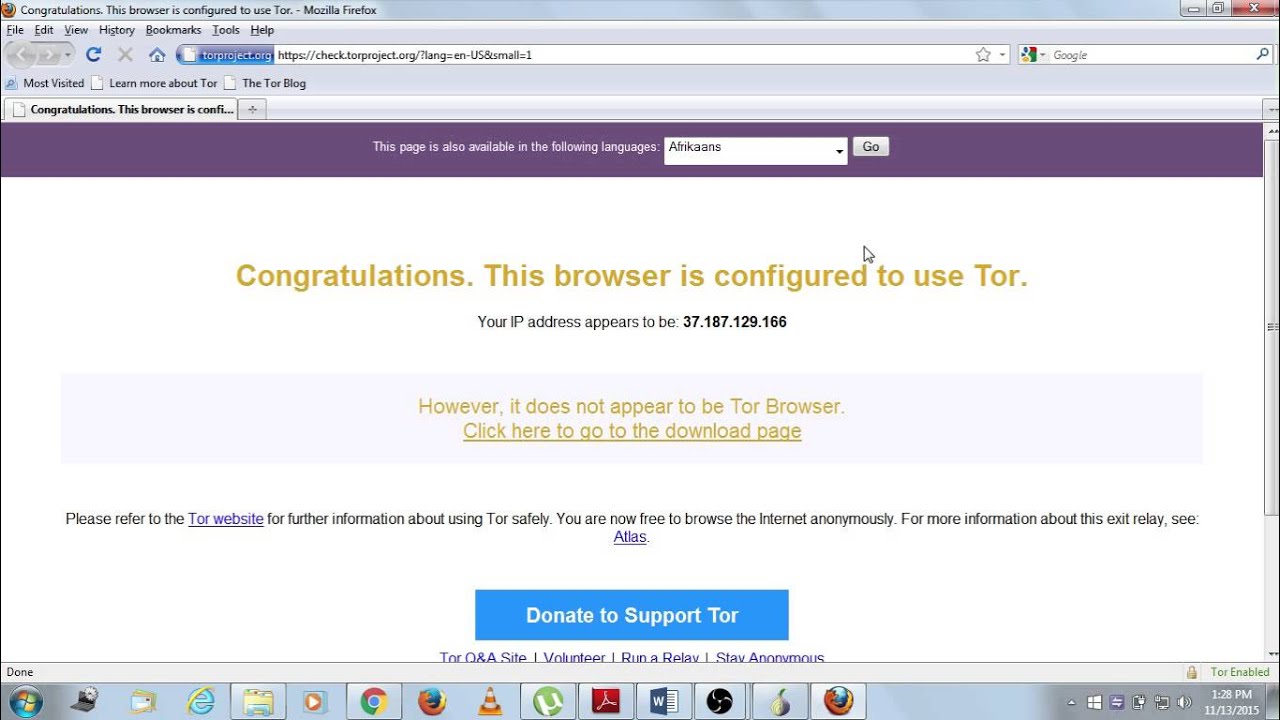Open the History menu
Viewport: 1280px width, 720px height.
(x=117, y=30)
